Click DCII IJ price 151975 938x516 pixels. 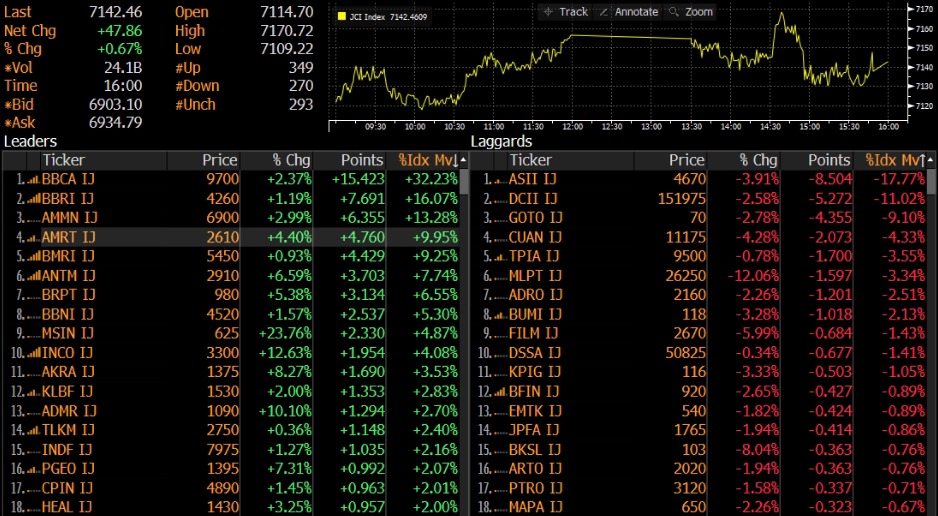click(682, 199)
